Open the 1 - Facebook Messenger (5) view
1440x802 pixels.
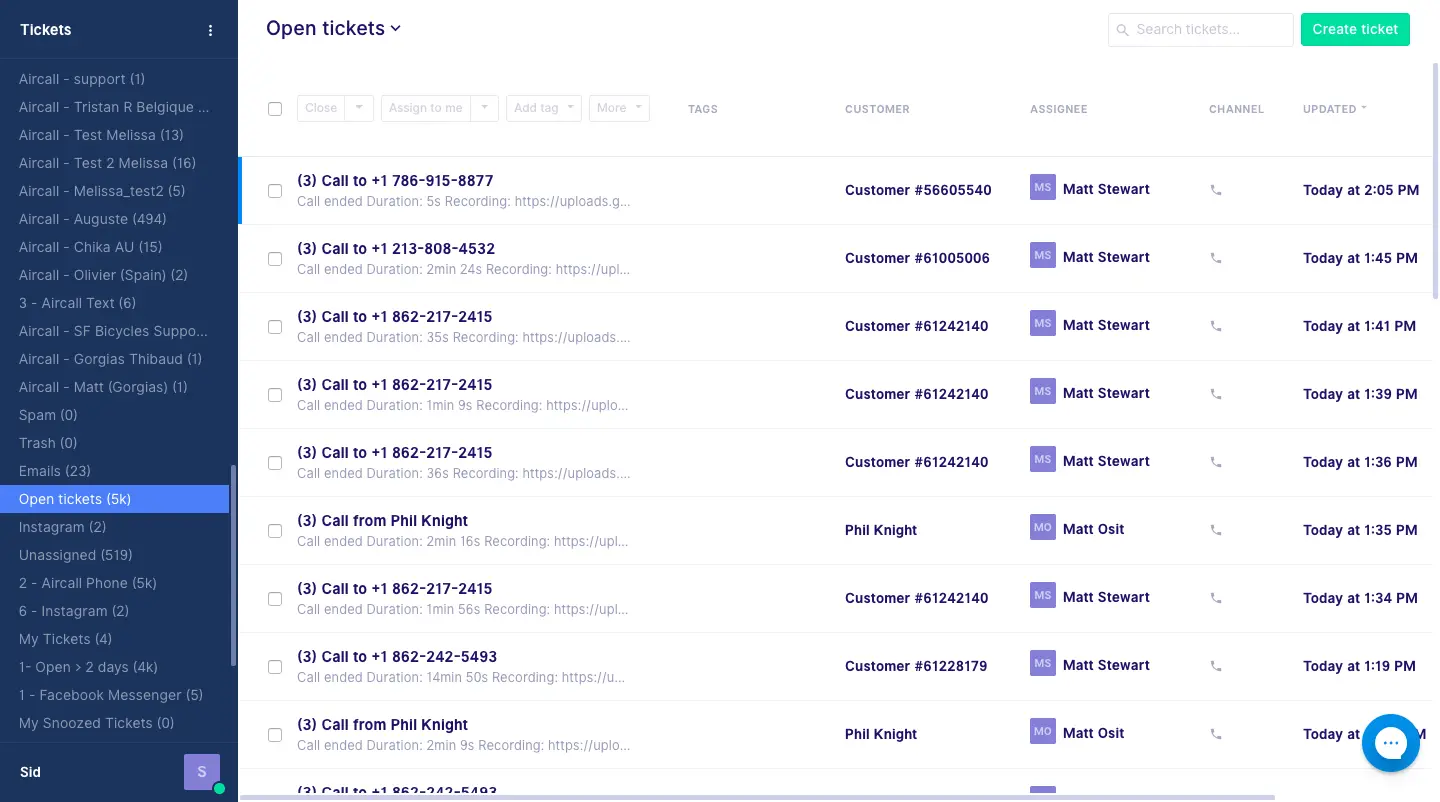111,695
